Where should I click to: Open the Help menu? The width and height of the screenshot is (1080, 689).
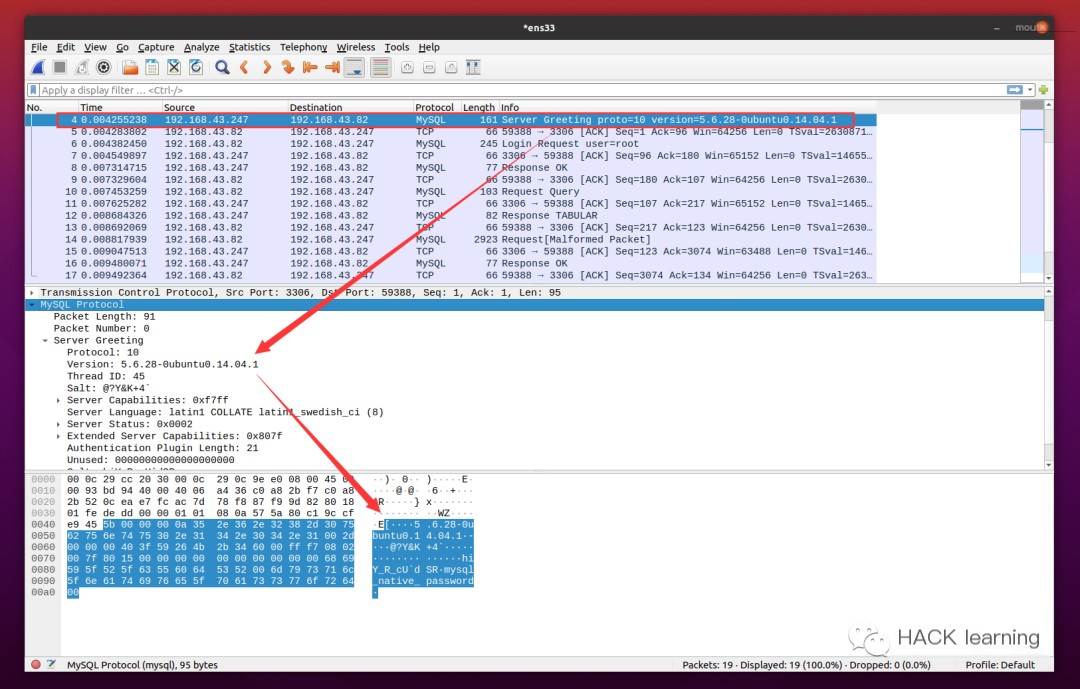coord(429,47)
